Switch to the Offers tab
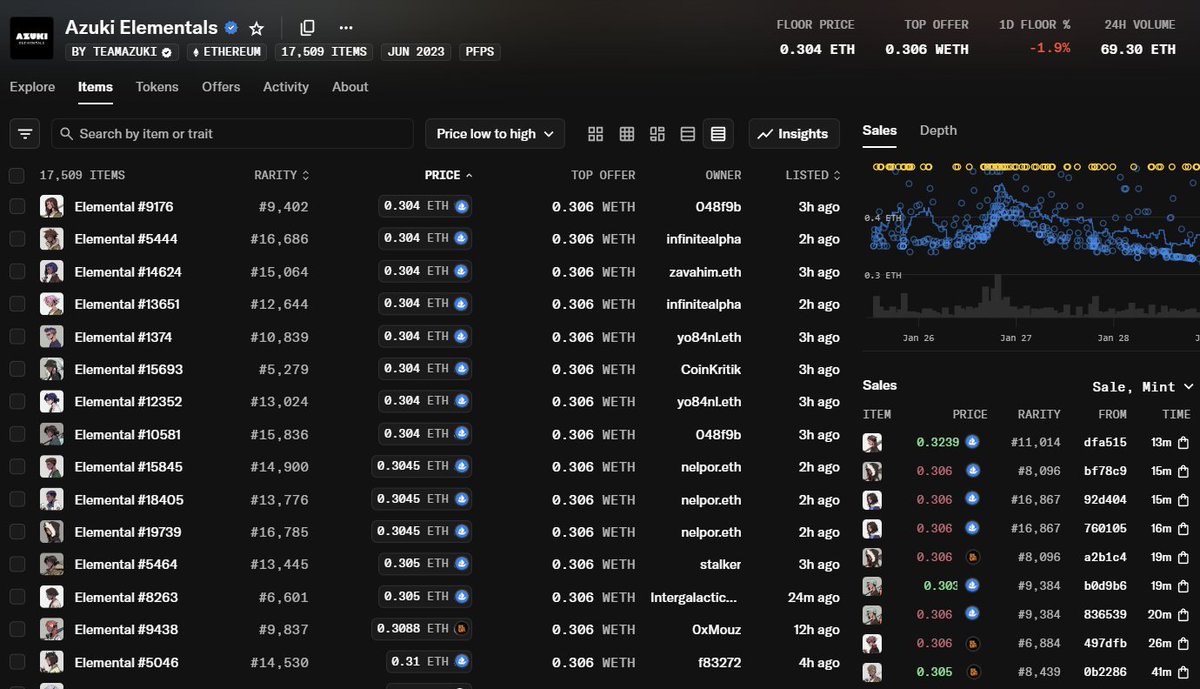1200x689 pixels. pyautogui.click(x=221, y=87)
